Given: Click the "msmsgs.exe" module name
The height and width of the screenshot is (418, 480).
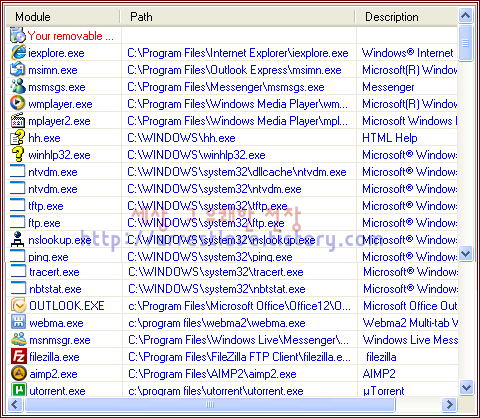Looking at the screenshot, I should (x=57, y=87).
